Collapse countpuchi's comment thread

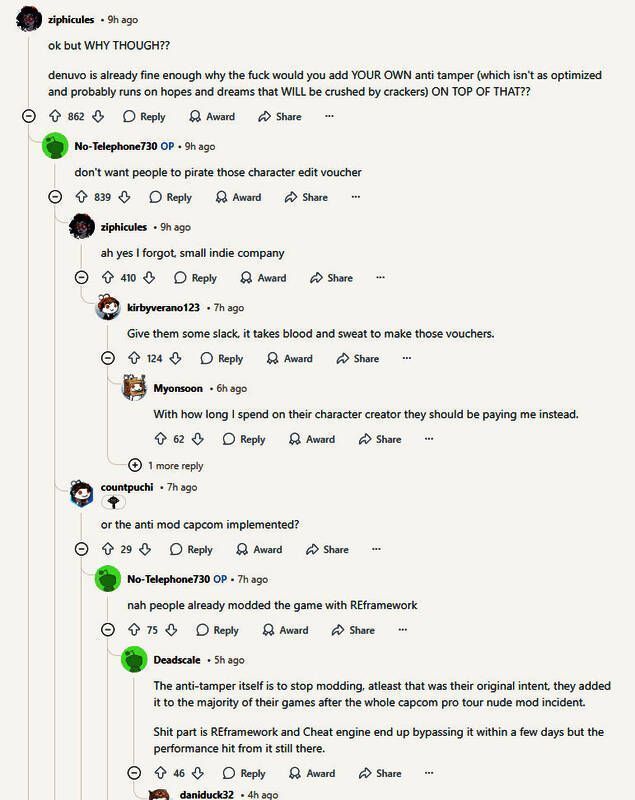point(82,549)
